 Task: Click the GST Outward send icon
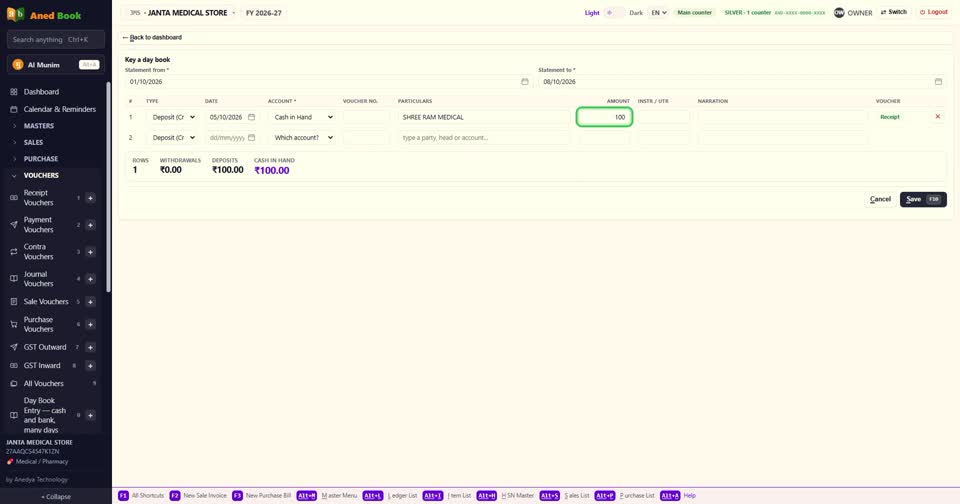(13, 347)
